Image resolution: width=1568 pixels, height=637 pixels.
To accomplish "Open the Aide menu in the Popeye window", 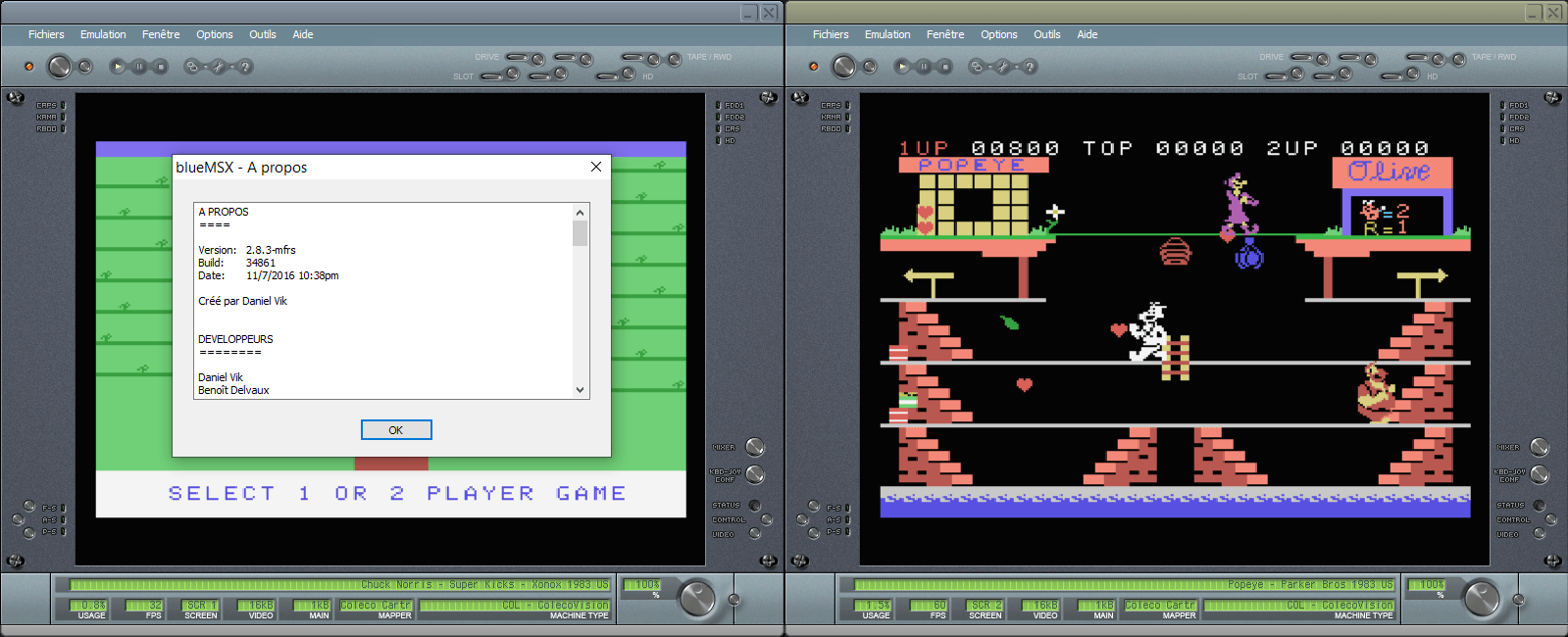I will [x=1087, y=34].
